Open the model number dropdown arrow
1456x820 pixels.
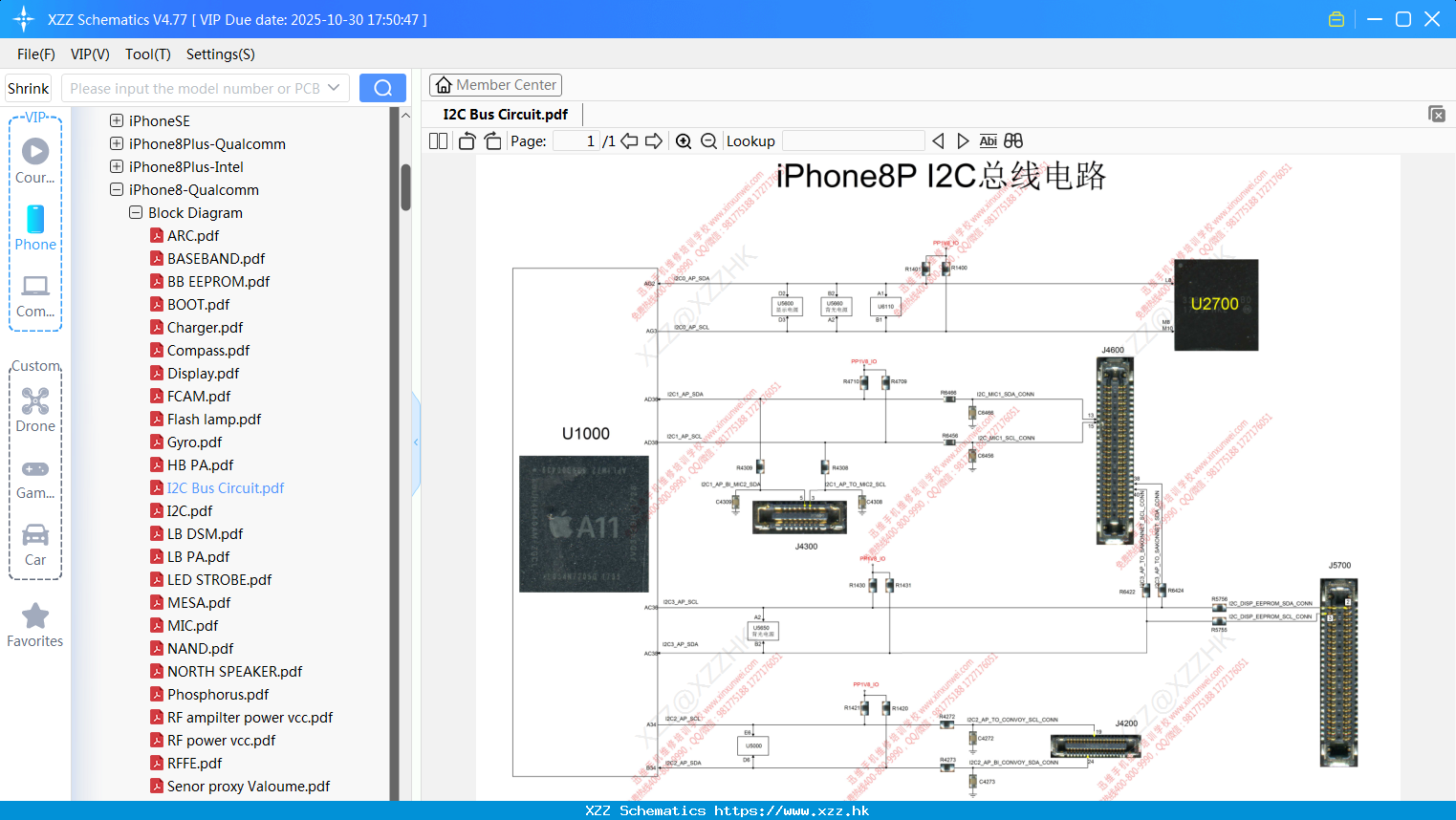(334, 88)
